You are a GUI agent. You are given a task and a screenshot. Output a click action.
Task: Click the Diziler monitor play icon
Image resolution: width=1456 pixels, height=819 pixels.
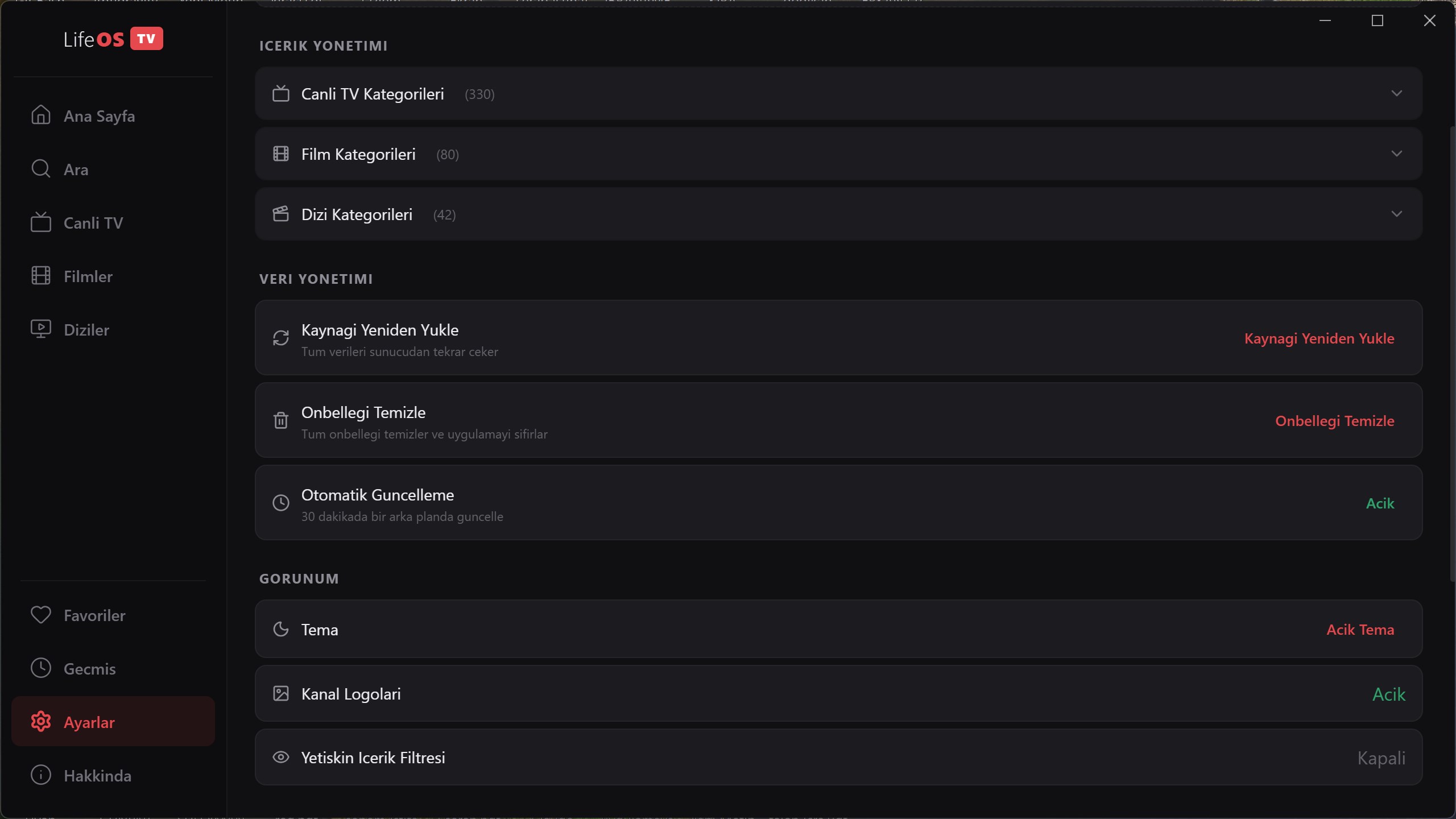tap(40, 329)
